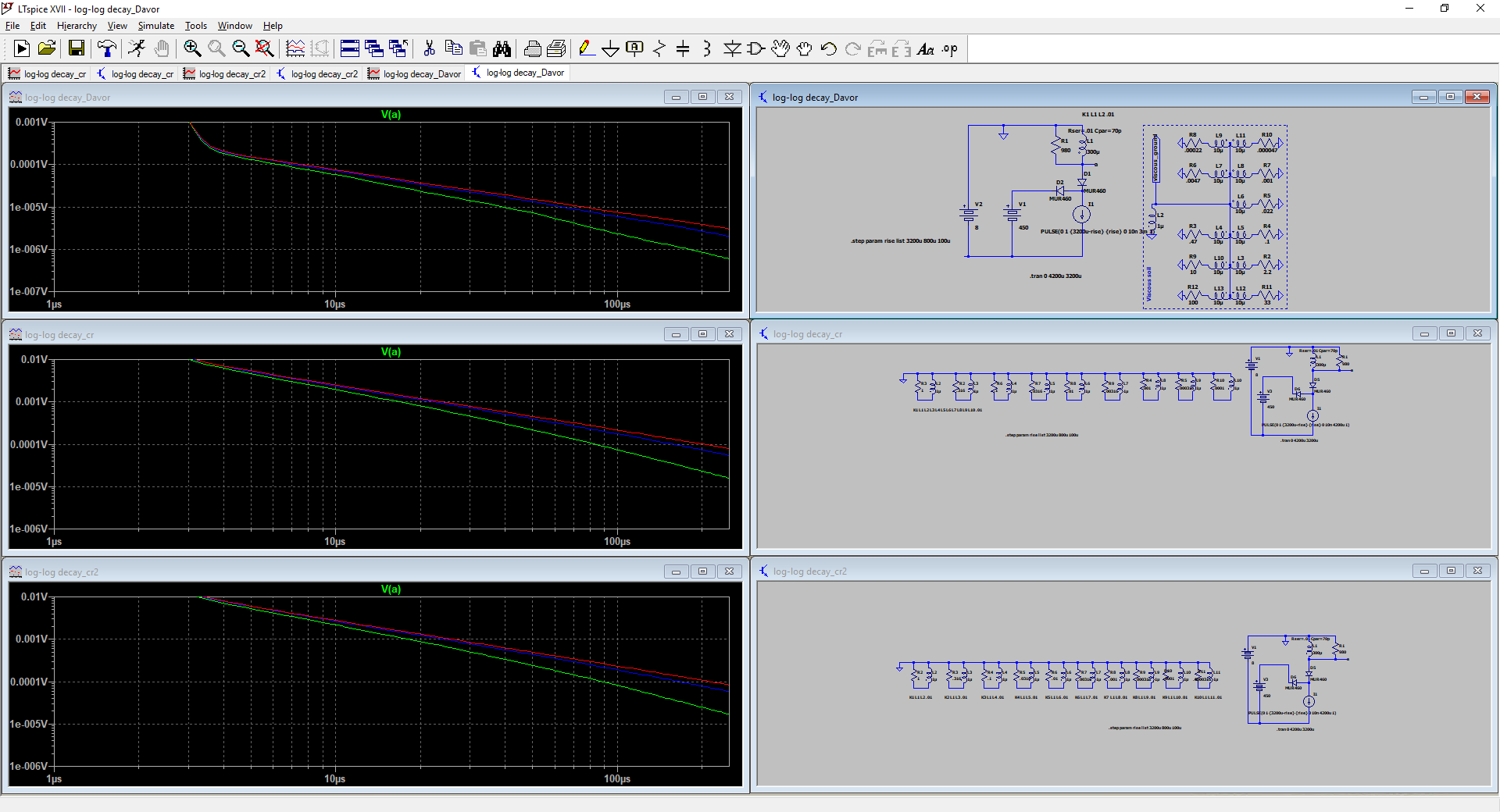Place a ground symbol from the toolbar
Image resolution: width=1500 pixels, height=812 pixels.
point(610,49)
